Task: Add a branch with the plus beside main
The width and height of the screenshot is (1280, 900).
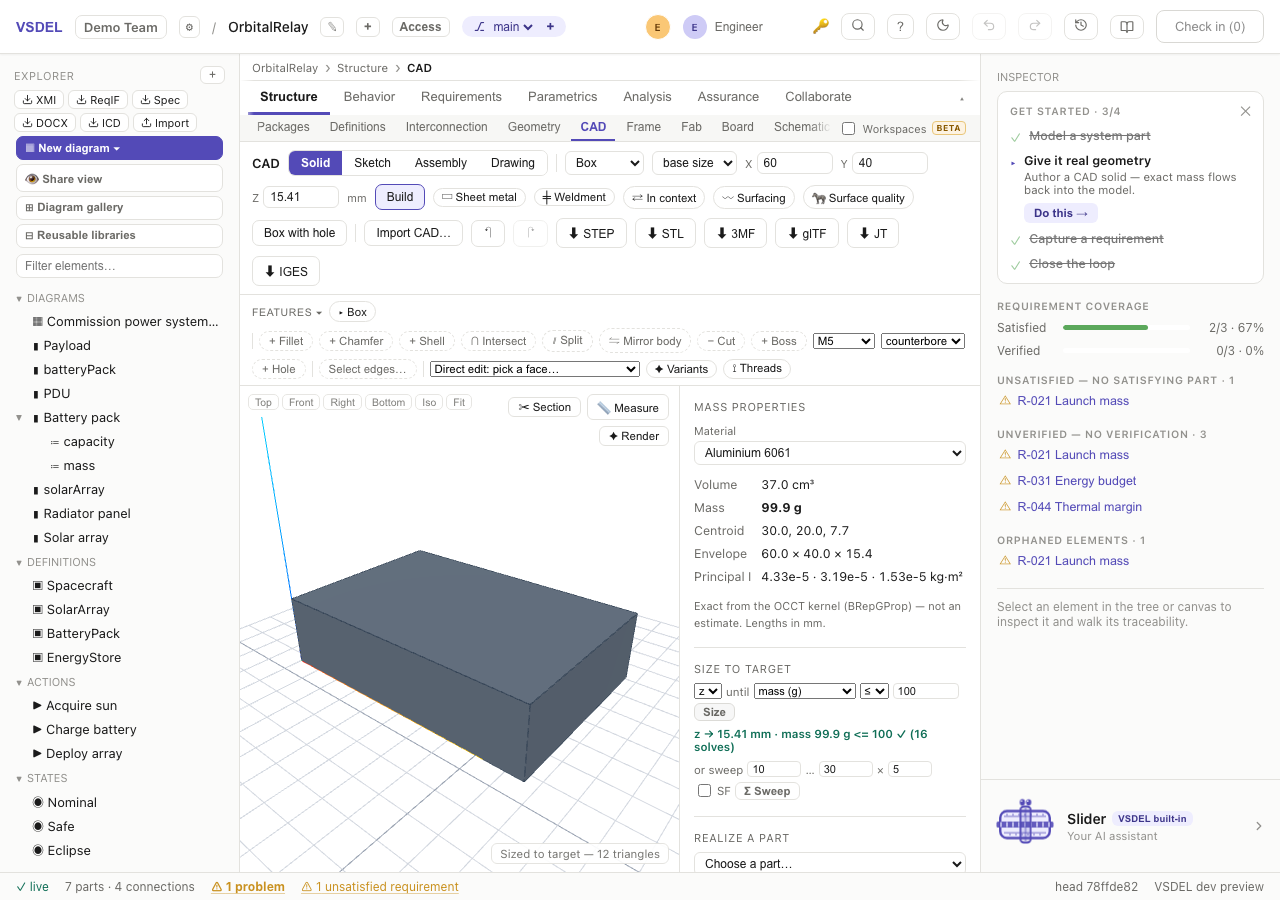Action: [x=550, y=27]
